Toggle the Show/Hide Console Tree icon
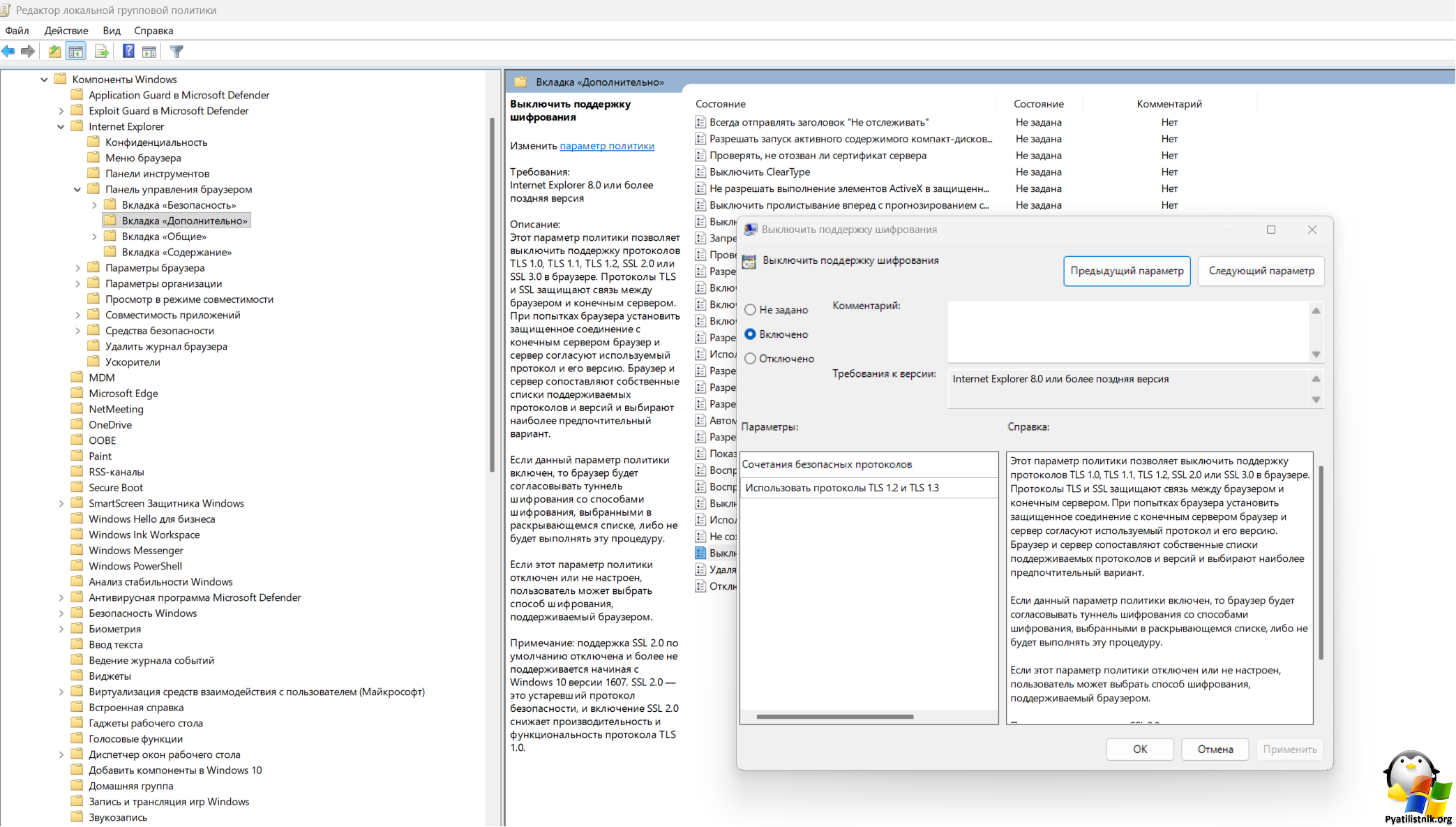Image resolution: width=1456 pixels, height=827 pixels. 75,51
